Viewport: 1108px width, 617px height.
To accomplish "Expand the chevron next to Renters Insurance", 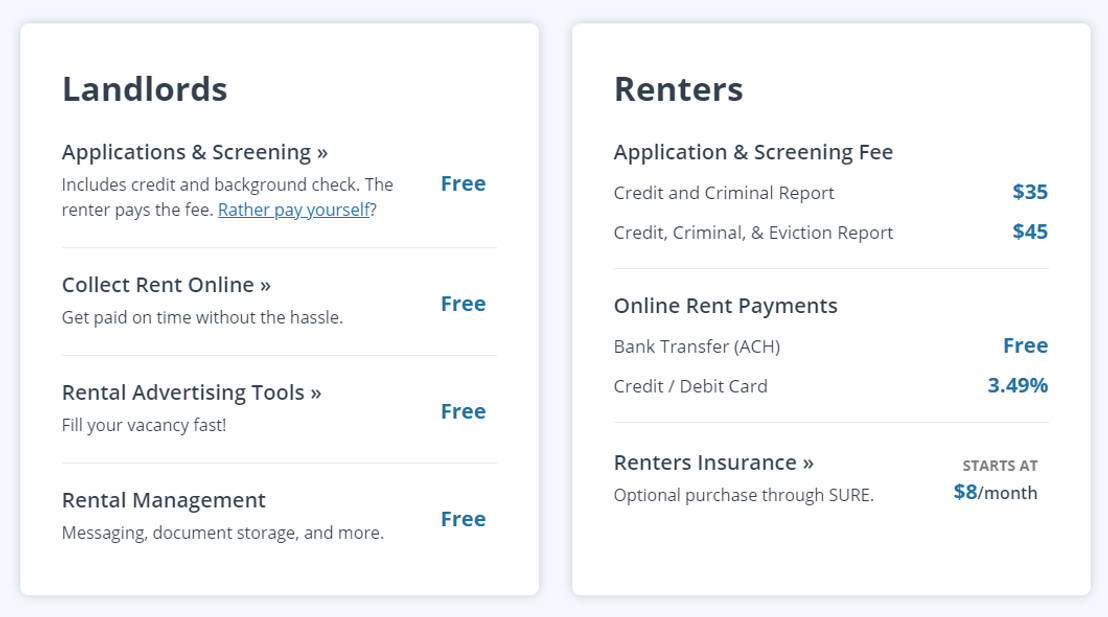I will 806,462.
